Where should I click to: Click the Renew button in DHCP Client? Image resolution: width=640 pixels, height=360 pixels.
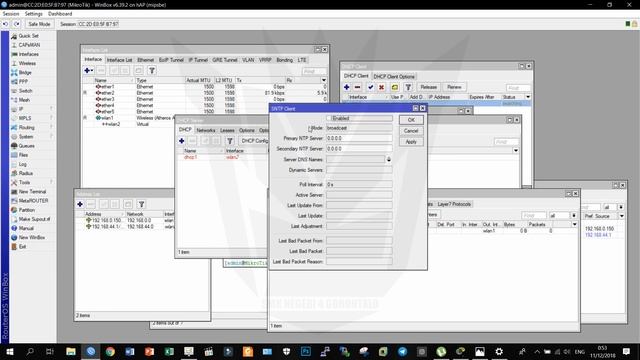pos(454,87)
